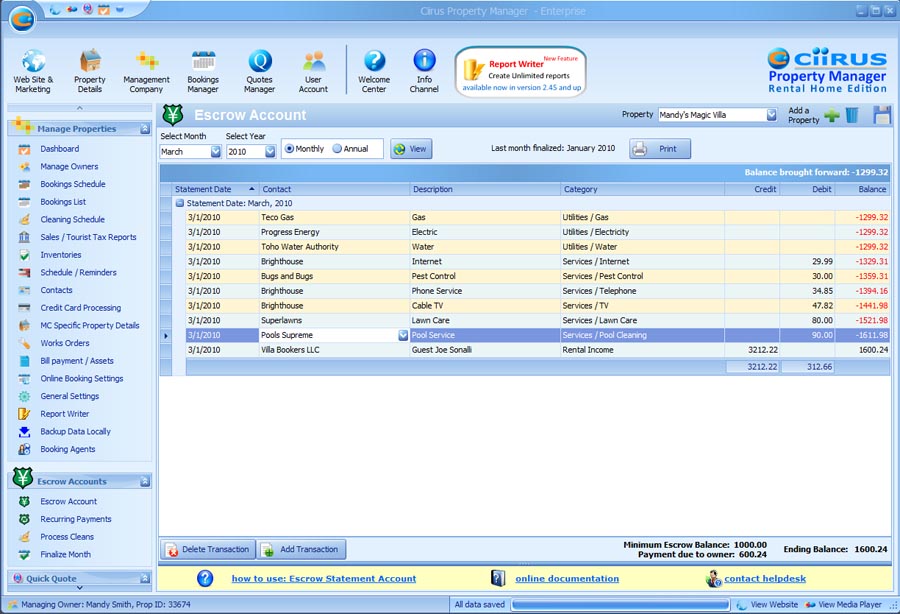Viewport: 900px width, 614px height.
Task: Click the General Settings gear icon
Action: pyautogui.click(x=24, y=397)
